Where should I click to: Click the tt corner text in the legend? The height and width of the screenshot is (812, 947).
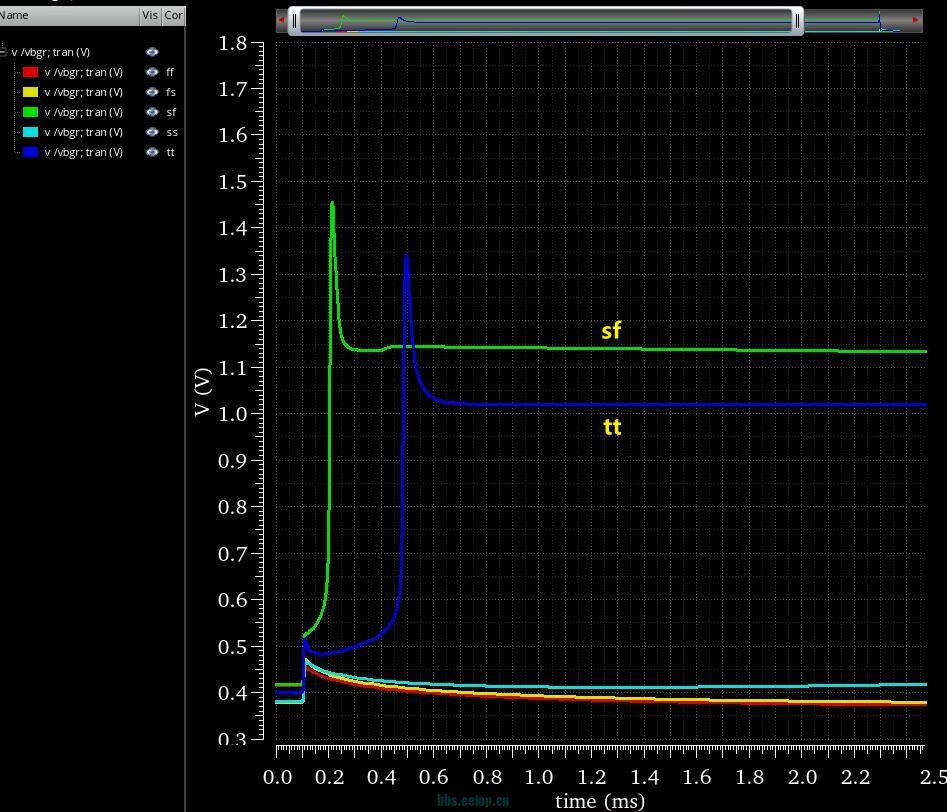coord(170,152)
